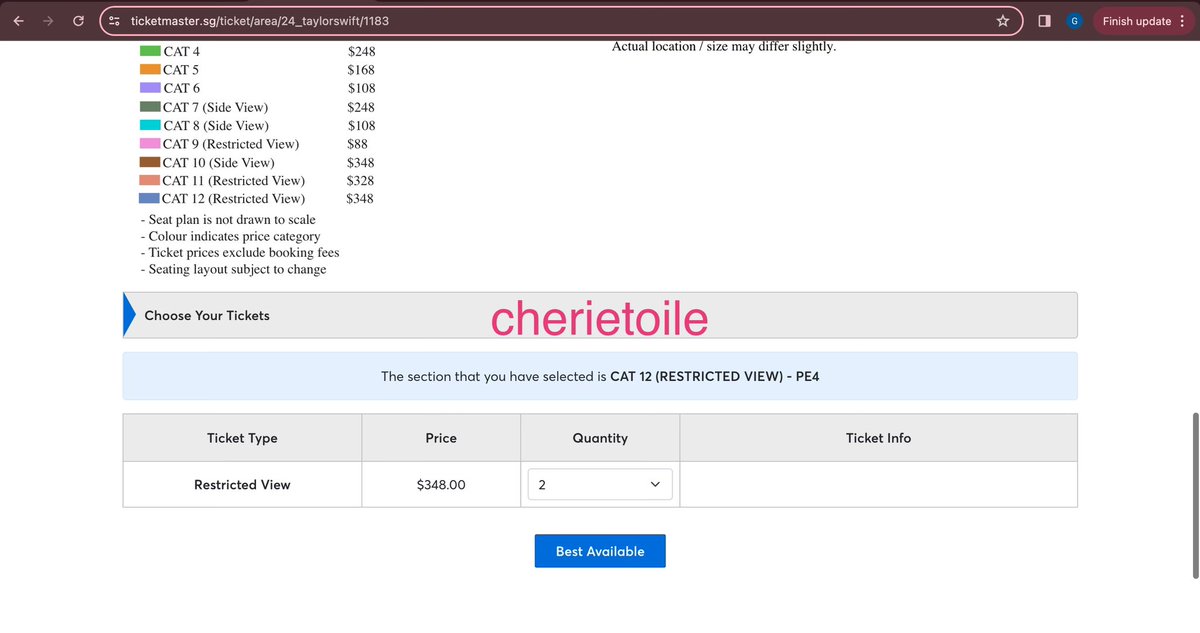
Task: Click the 'Seating layout subject to change' note
Action: tap(233, 269)
